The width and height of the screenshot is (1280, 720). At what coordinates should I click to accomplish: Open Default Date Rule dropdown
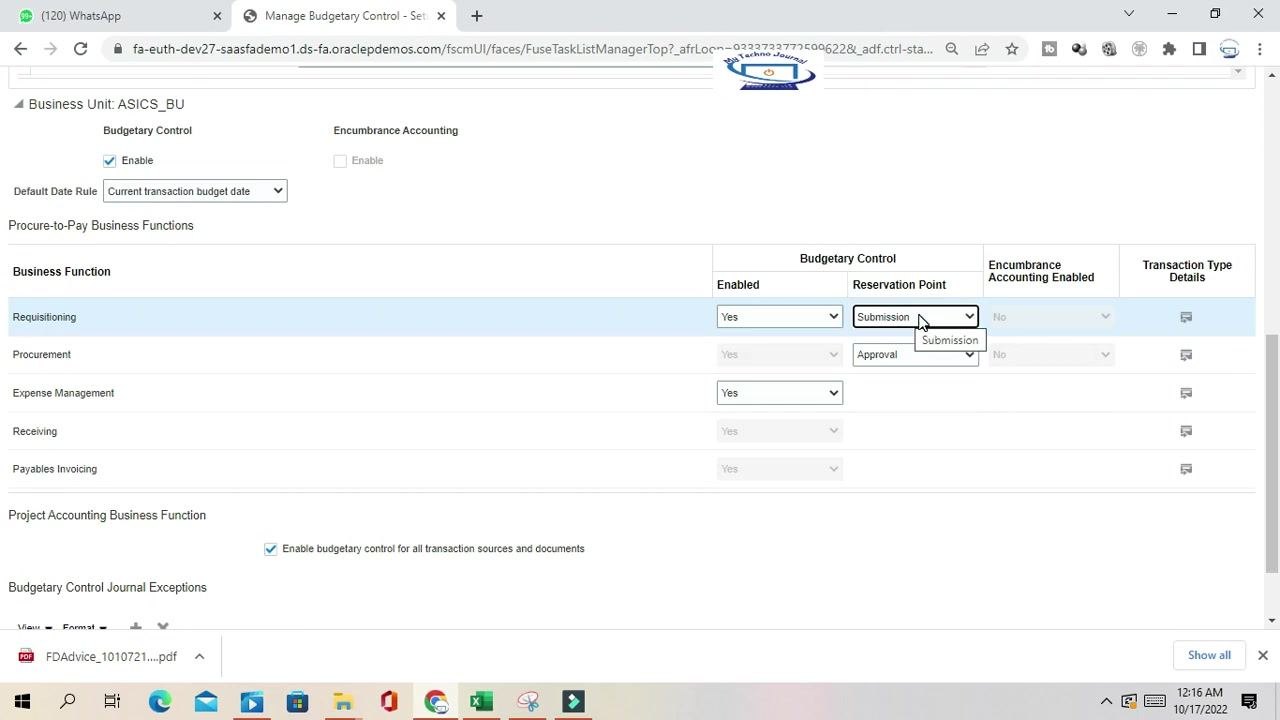tap(195, 191)
